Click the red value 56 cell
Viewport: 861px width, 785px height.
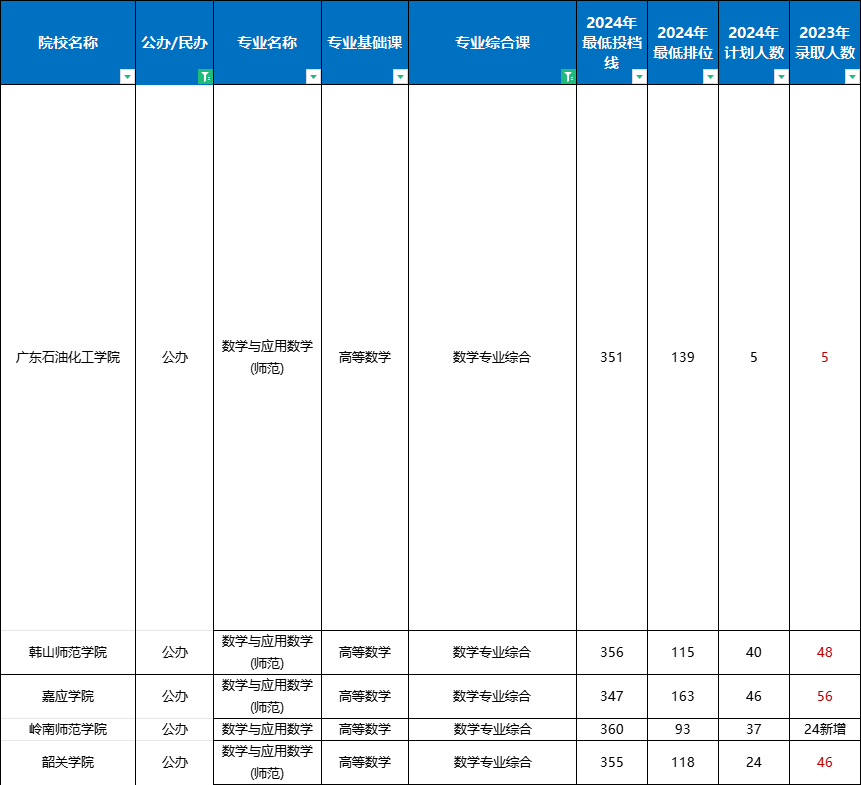(824, 696)
